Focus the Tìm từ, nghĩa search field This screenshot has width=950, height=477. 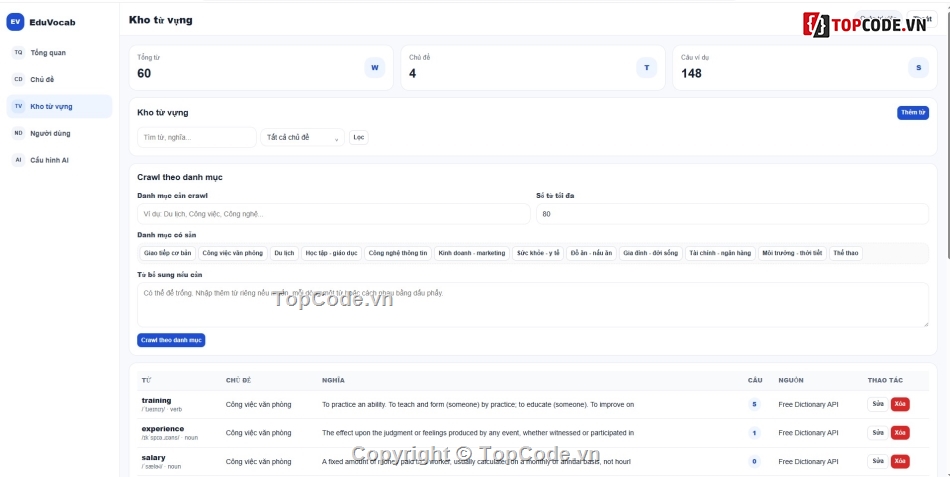click(x=197, y=138)
